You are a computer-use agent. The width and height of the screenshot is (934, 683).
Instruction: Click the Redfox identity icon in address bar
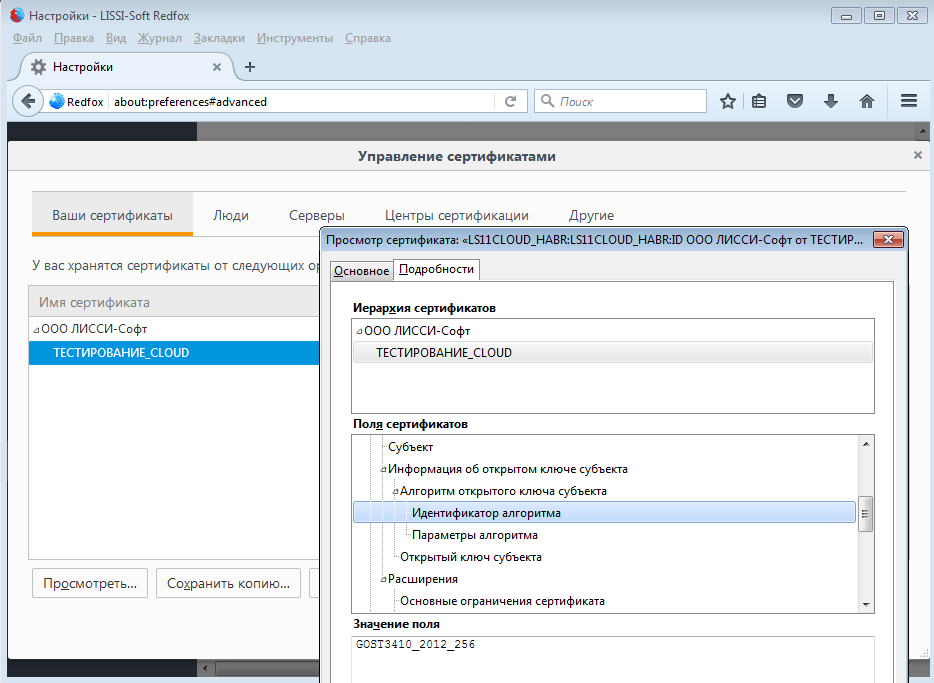click(x=57, y=101)
